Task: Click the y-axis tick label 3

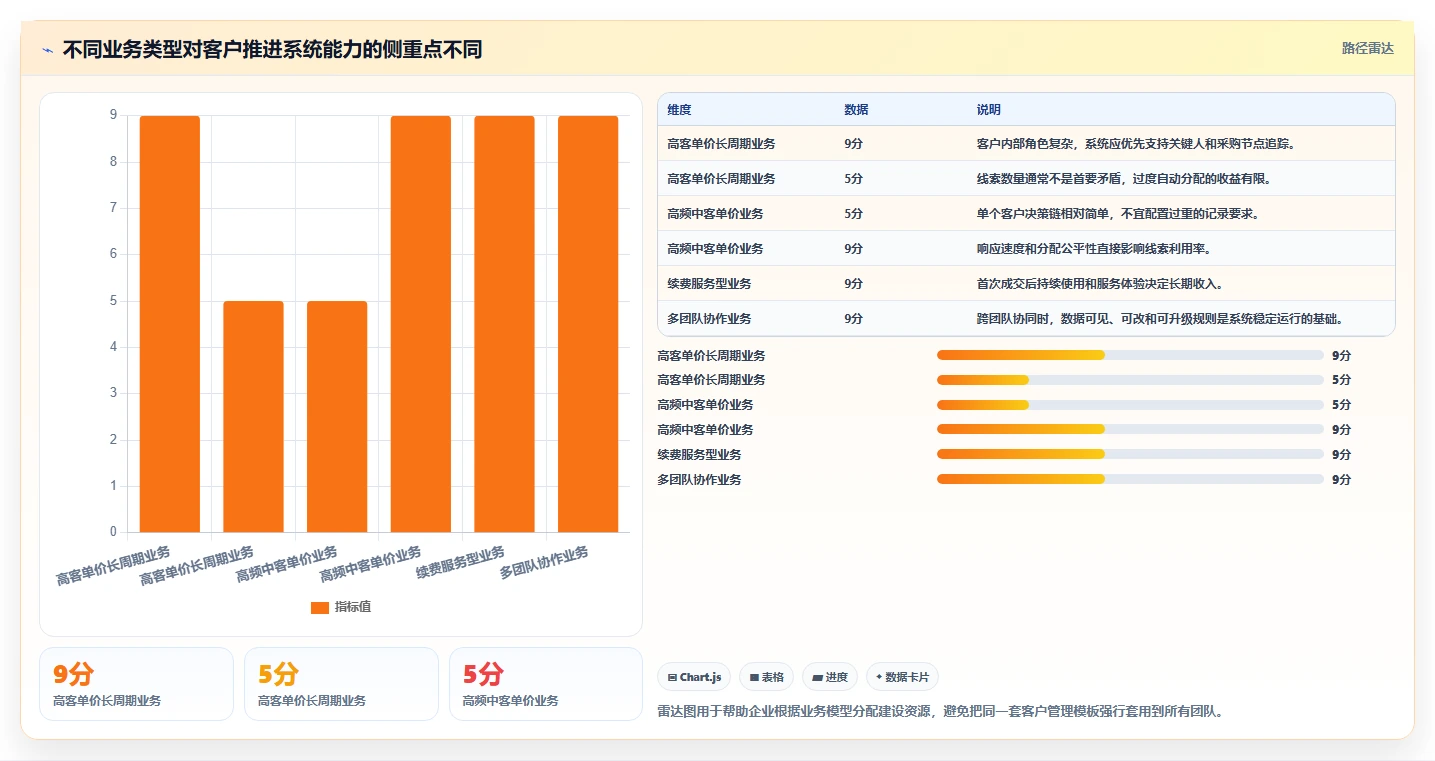Action: 113,393
